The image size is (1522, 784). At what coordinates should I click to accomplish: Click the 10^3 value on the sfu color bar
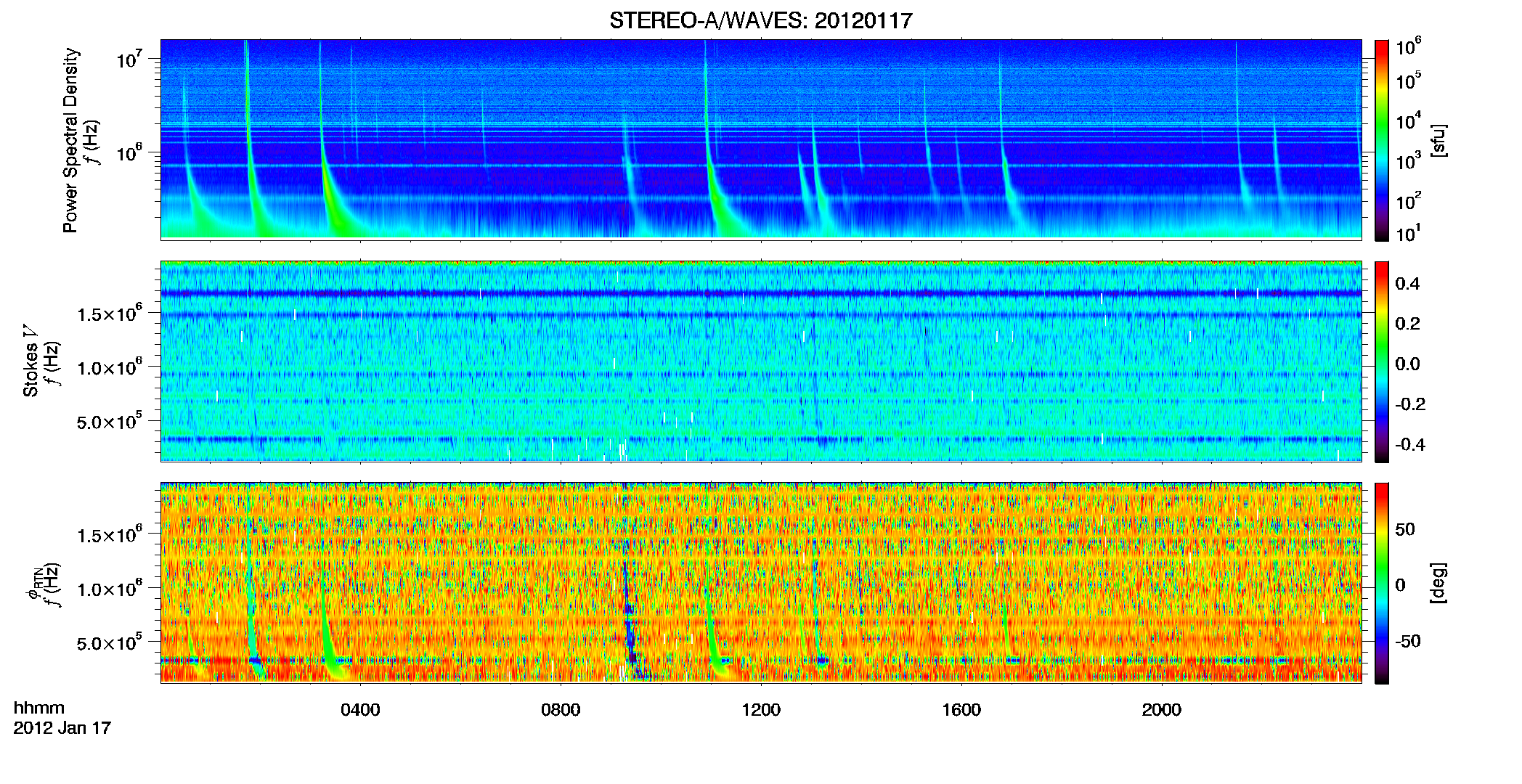(1409, 161)
